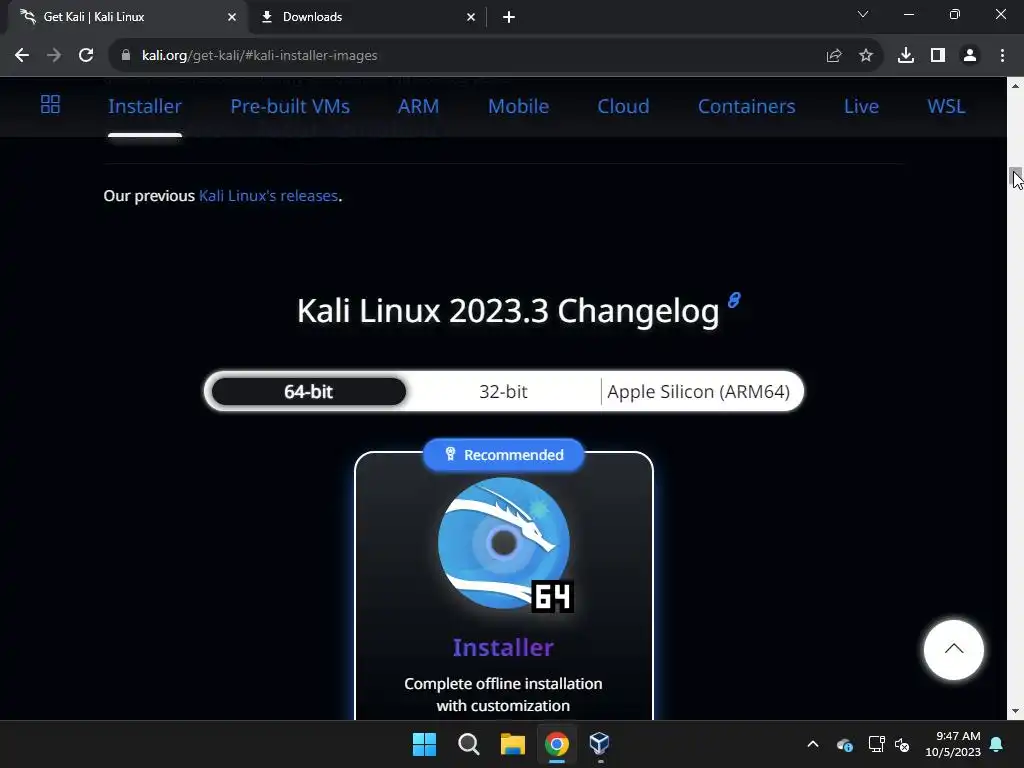
Task: Open Chrome three-dot menu
Action: (1002, 56)
